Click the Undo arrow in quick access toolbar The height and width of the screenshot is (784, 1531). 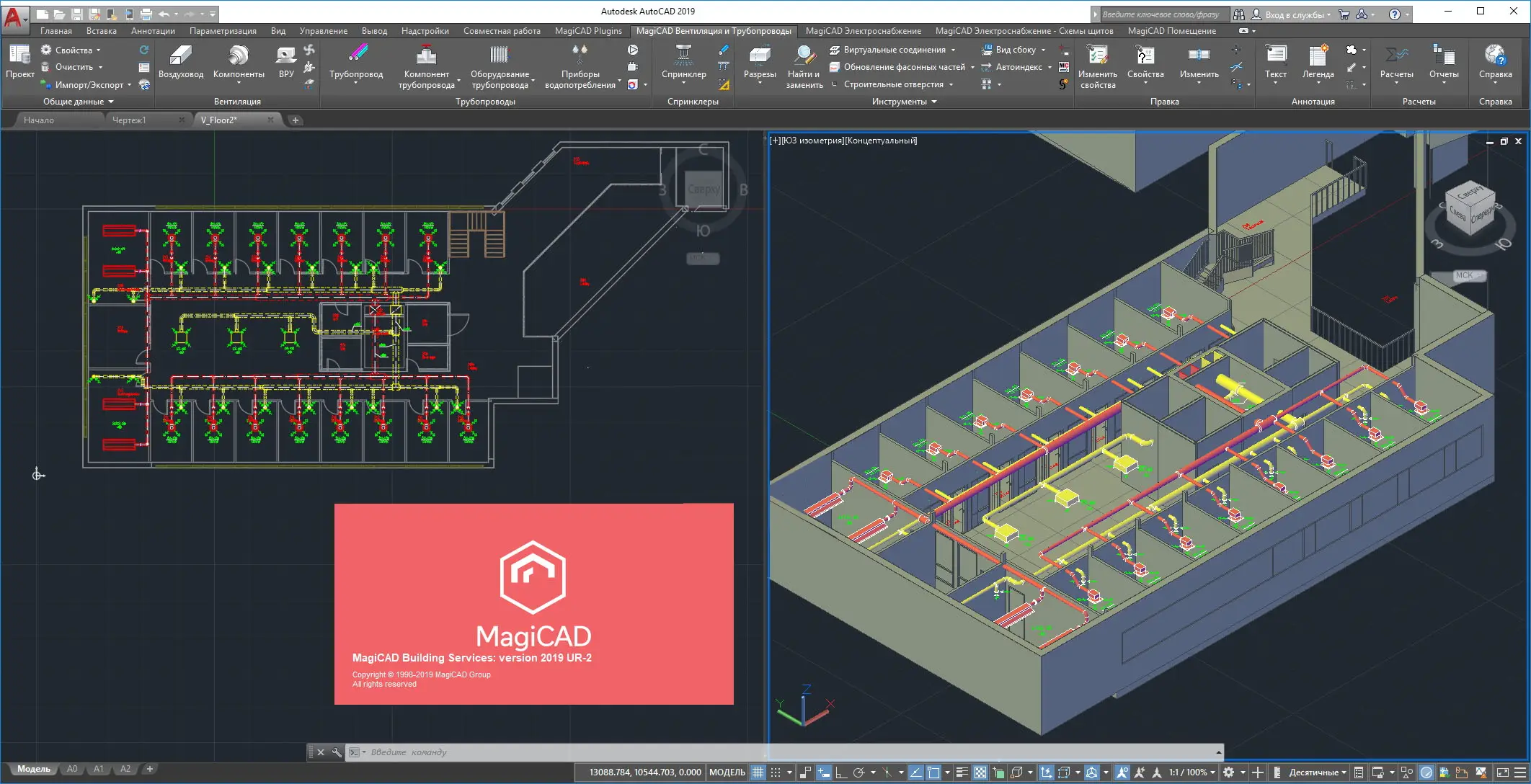click(164, 14)
